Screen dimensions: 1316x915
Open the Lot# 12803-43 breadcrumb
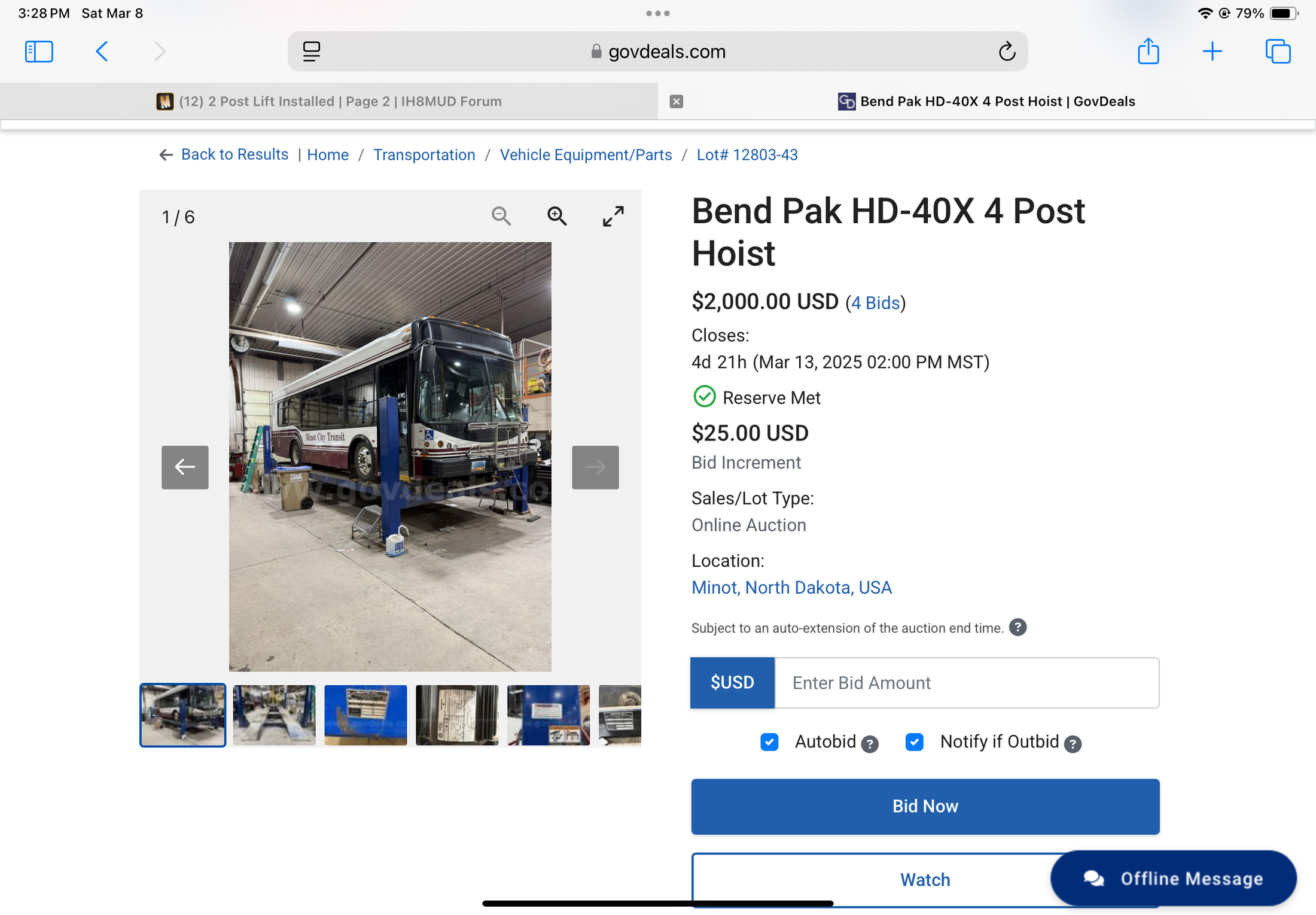(x=747, y=155)
